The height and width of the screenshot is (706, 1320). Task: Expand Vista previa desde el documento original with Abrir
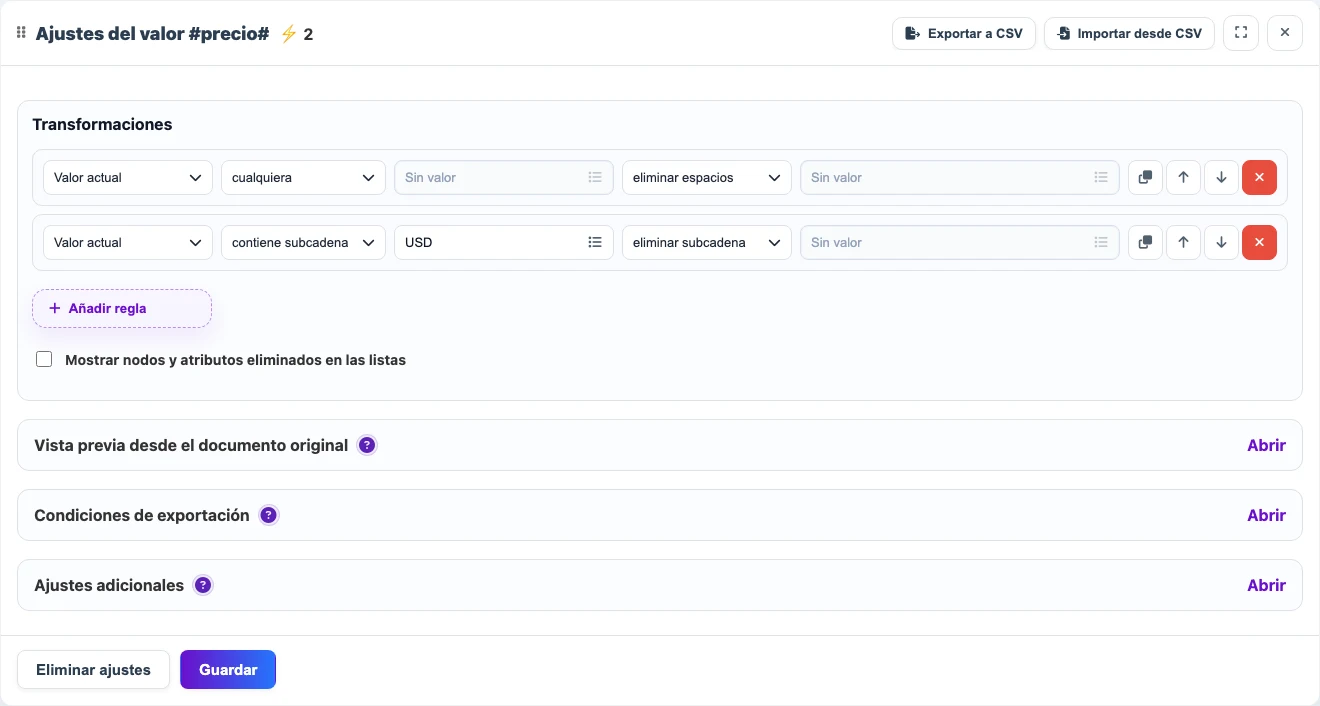coord(1266,445)
